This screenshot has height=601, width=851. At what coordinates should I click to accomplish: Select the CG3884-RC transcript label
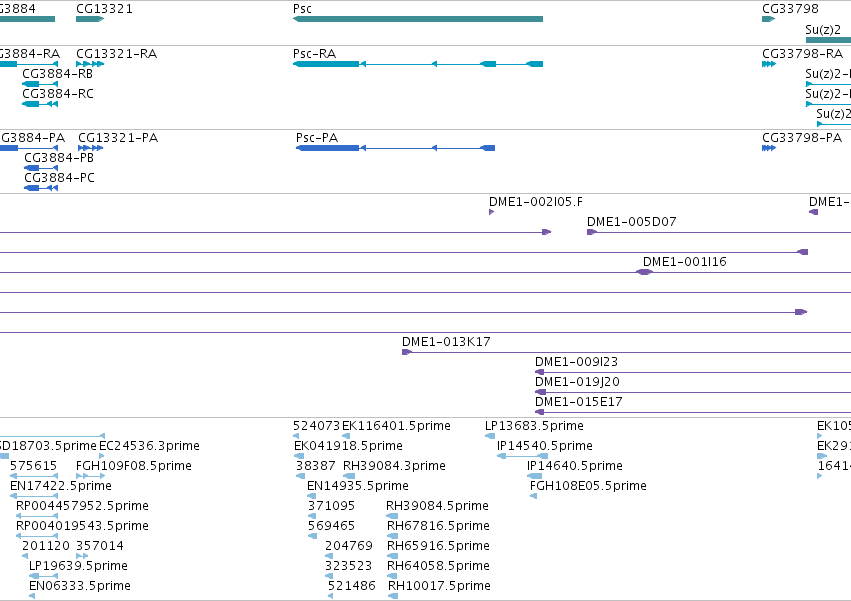[58, 94]
